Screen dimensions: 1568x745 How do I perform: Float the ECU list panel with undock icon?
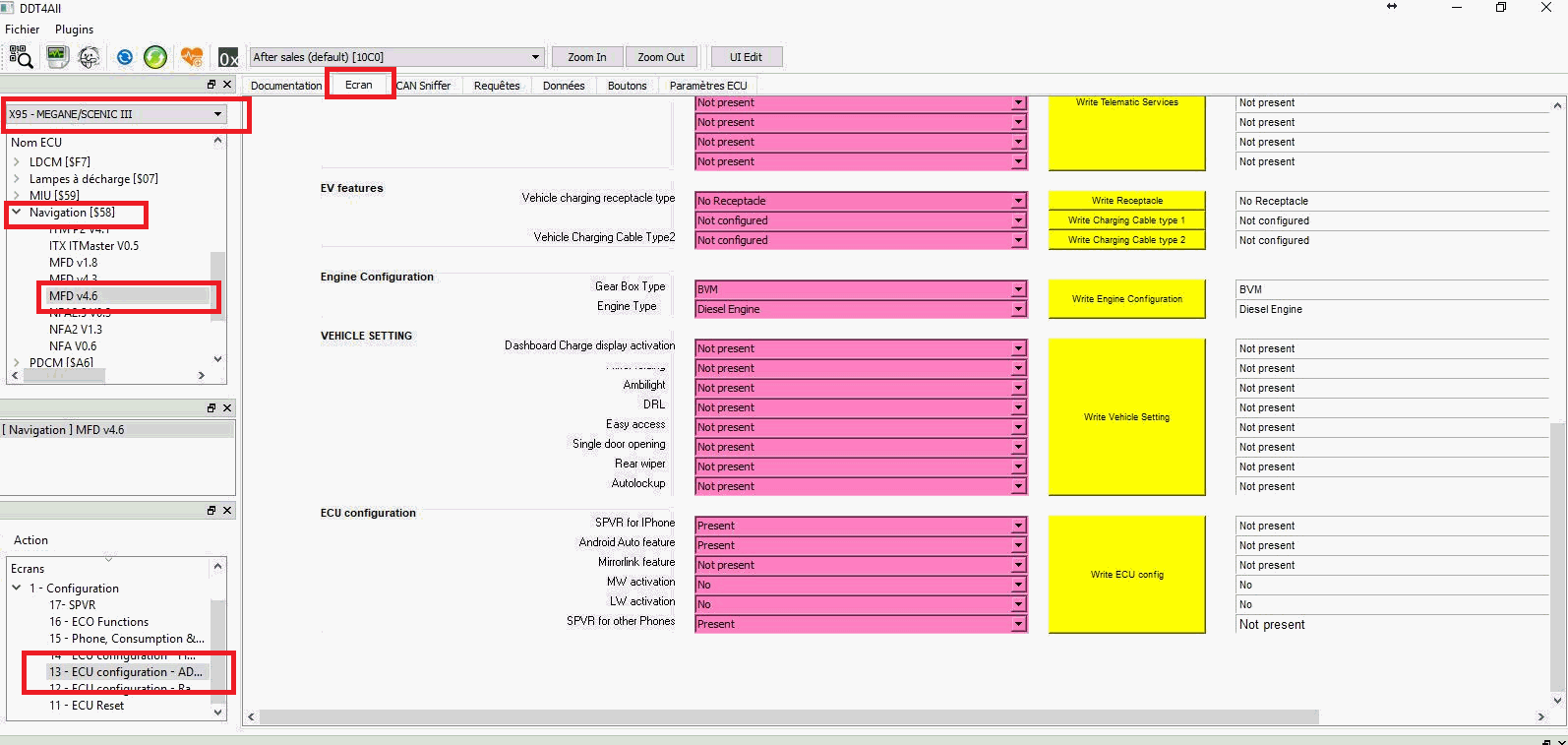point(211,85)
